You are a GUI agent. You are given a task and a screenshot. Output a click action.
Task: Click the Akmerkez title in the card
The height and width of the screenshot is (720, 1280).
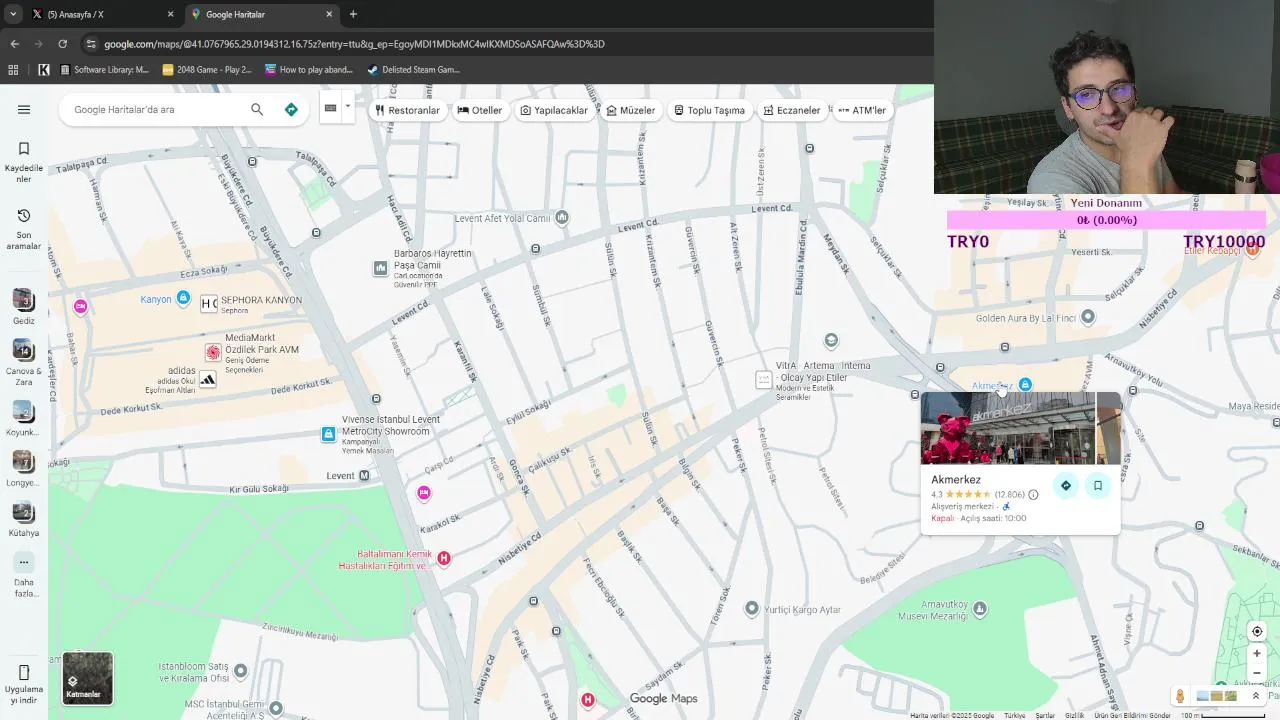point(956,480)
